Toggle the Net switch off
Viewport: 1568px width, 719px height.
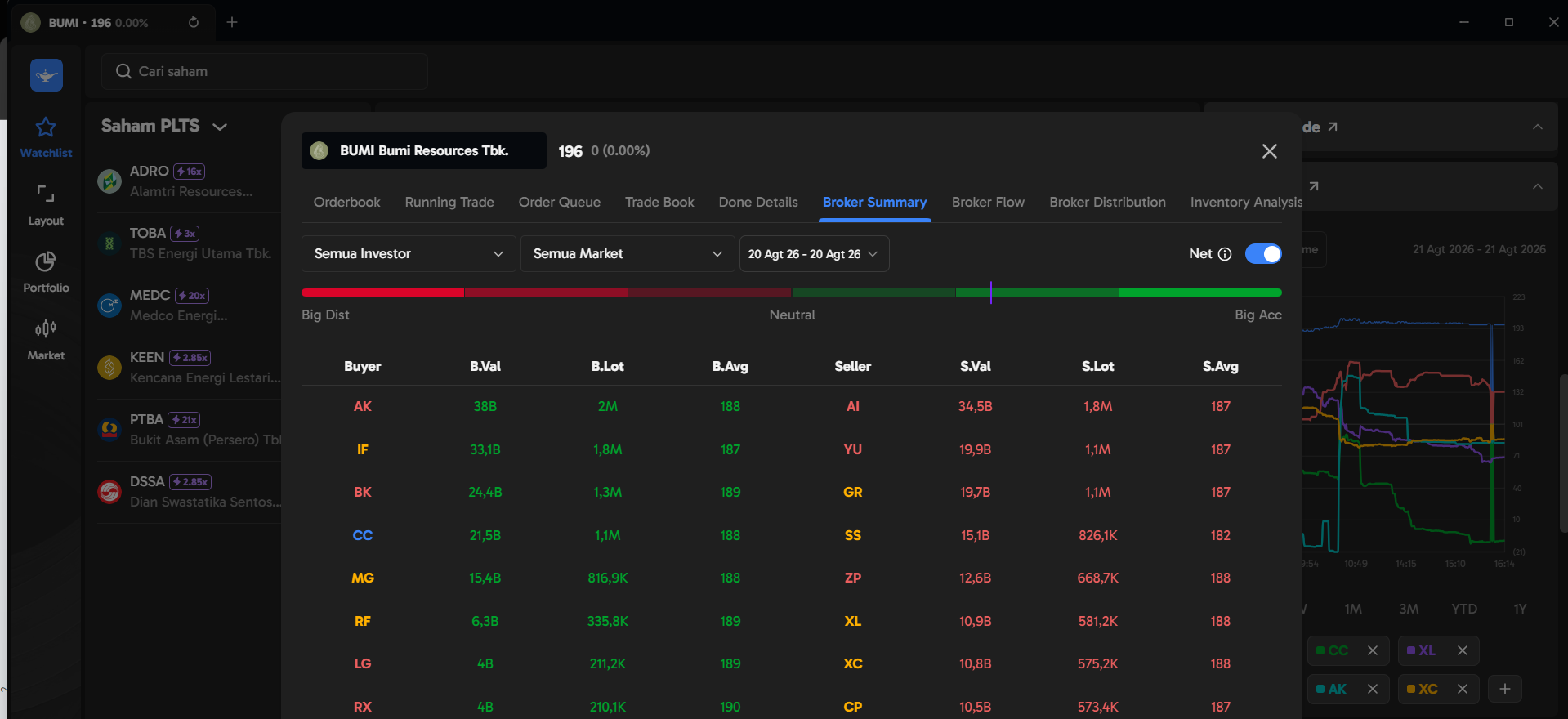pos(1263,254)
